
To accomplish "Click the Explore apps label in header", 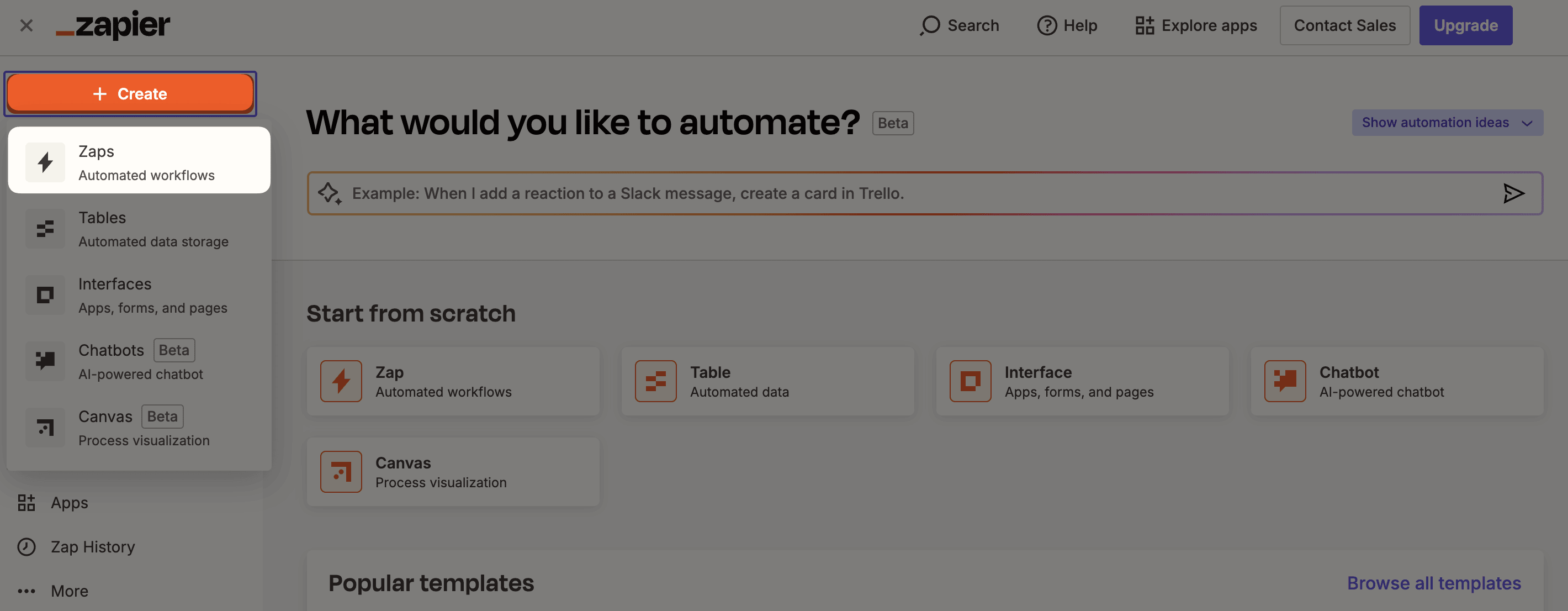I will (x=1209, y=25).
